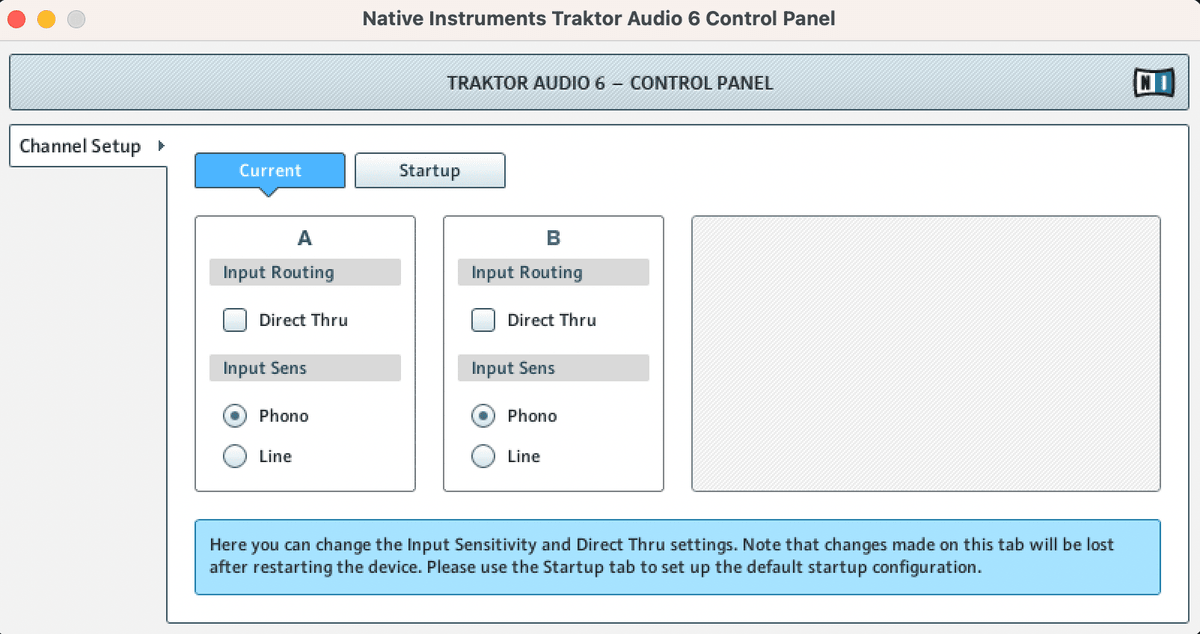This screenshot has height=634, width=1200.
Task: Click the Input Routing header for channel B
Action: [x=553, y=272]
